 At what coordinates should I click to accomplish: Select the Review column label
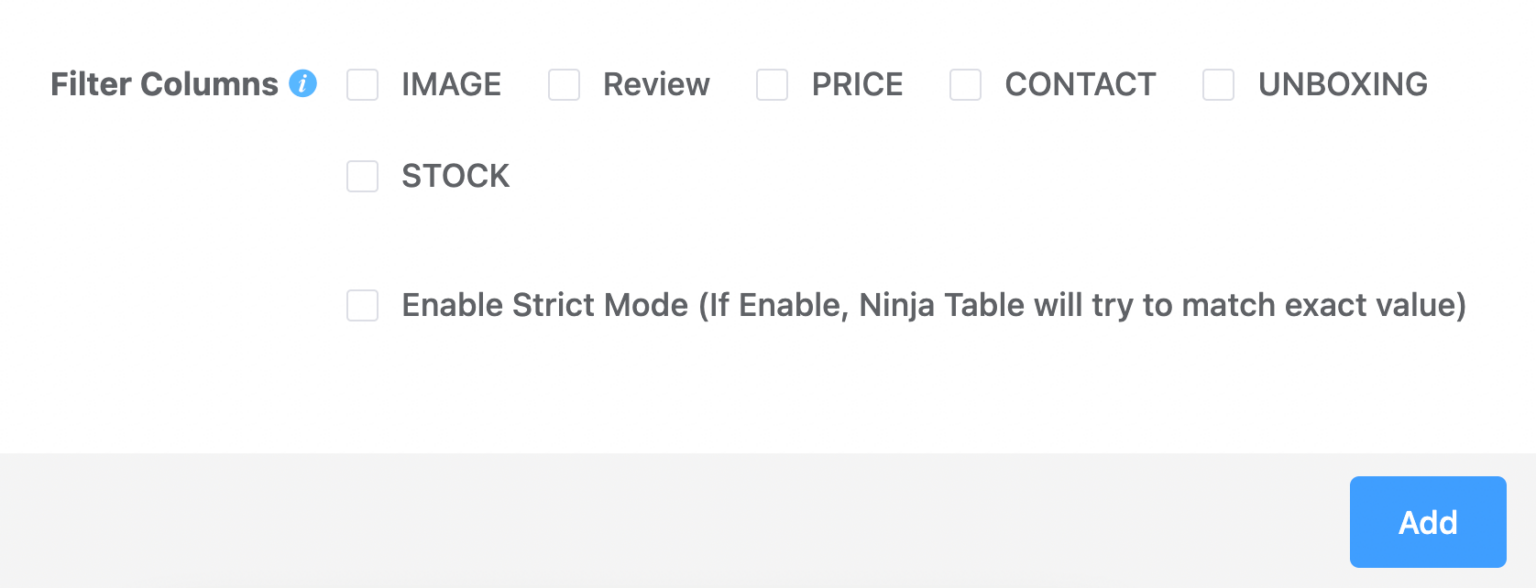click(656, 85)
